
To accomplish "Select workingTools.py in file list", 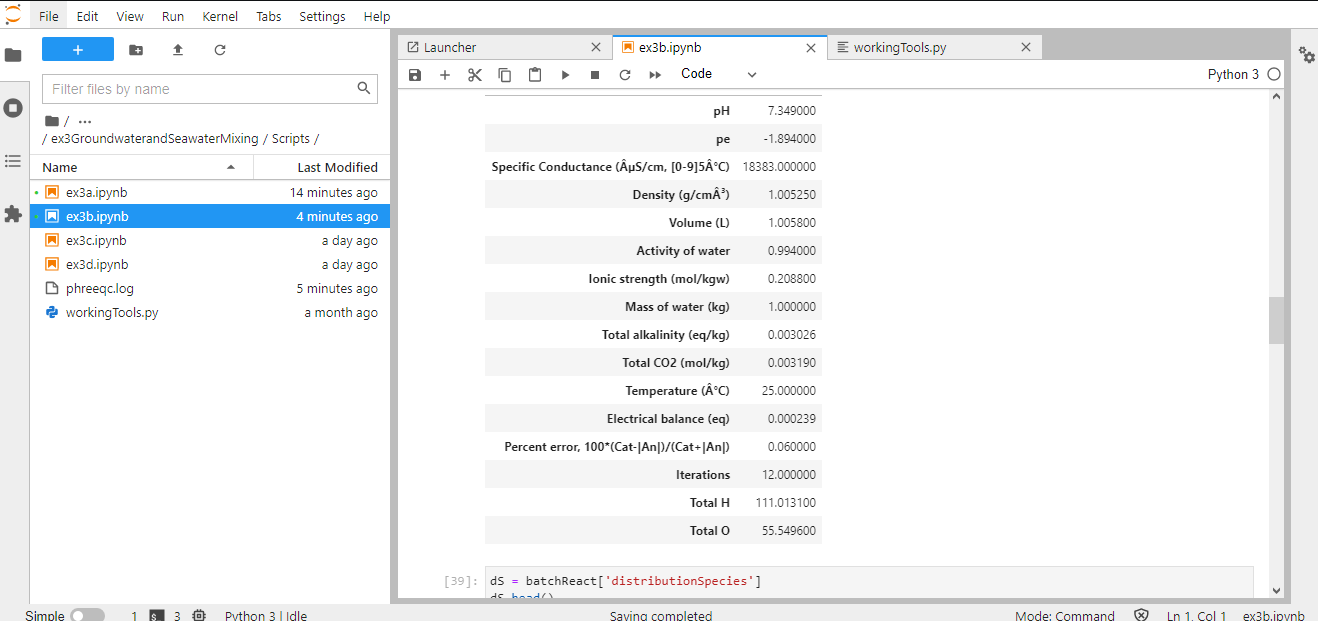I will (210, 312).
